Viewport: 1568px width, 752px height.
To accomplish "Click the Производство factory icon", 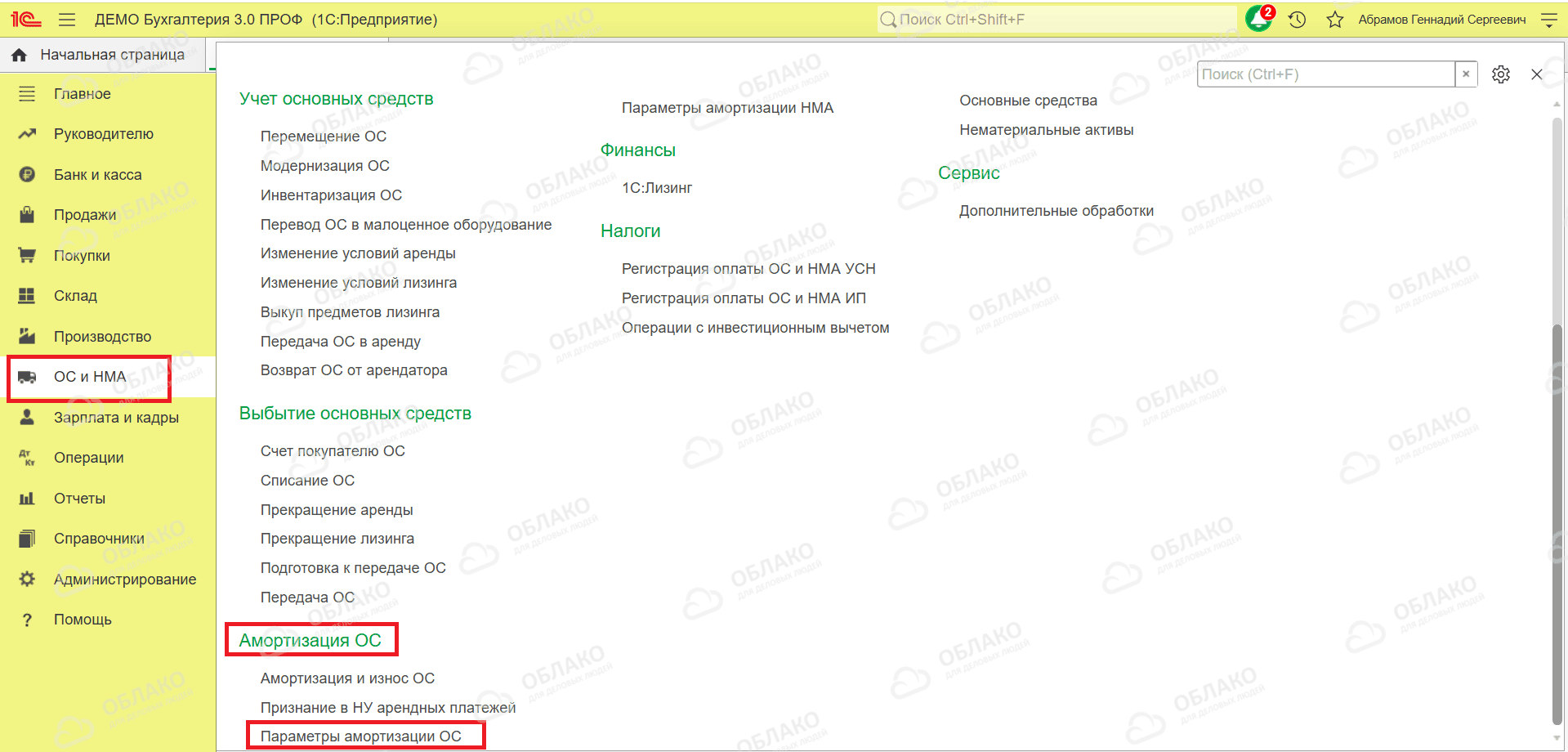I will tap(27, 336).
